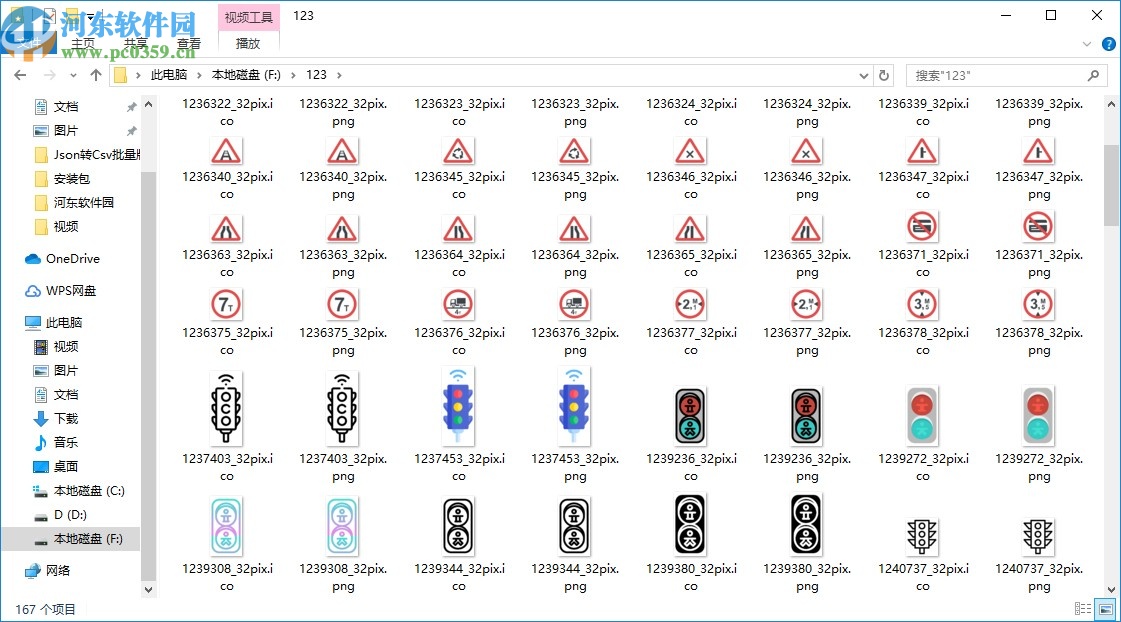Open the recent locations dropdown arrow
Viewport: 1121px width, 622px height.
[x=73, y=75]
